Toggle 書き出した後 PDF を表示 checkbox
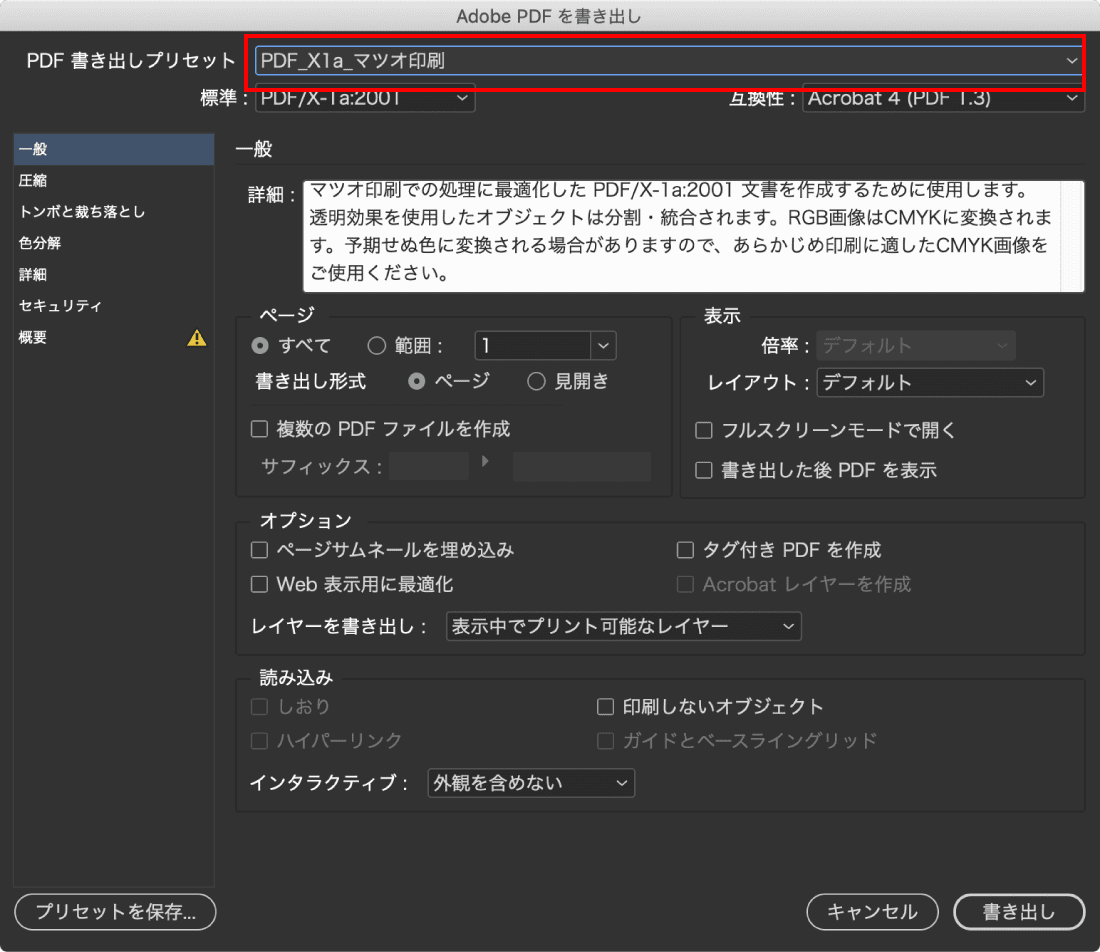This screenshot has height=952, width=1100. 704,470
